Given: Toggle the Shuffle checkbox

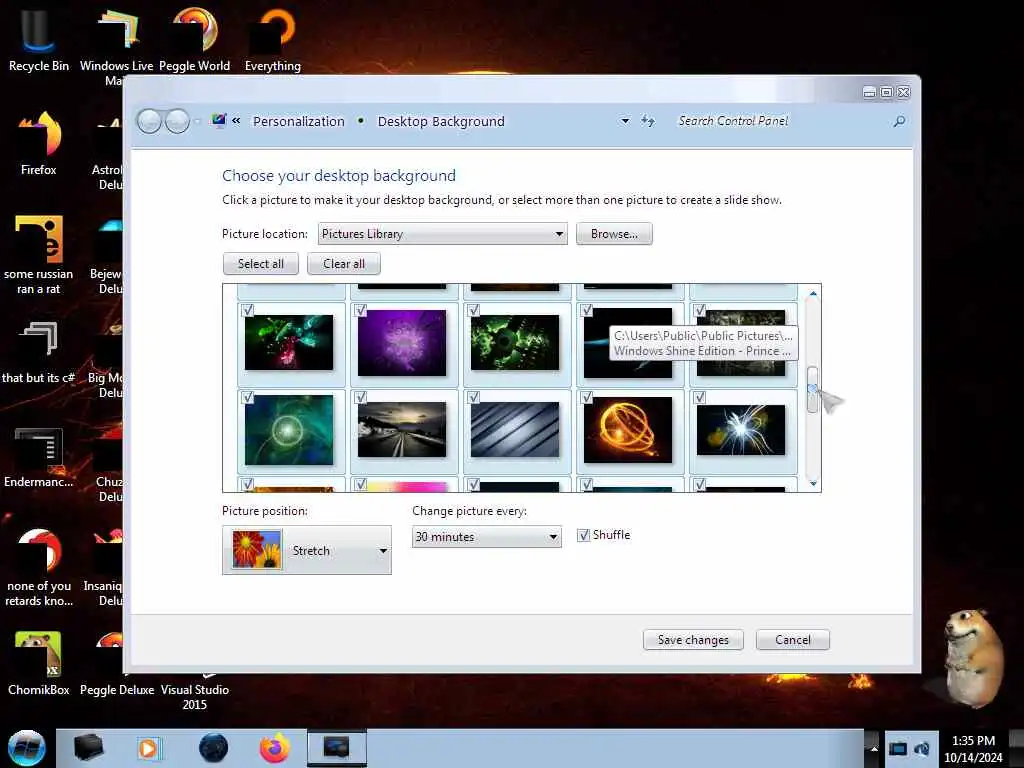Looking at the screenshot, I should pyautogui.click(x=583, y=536).
